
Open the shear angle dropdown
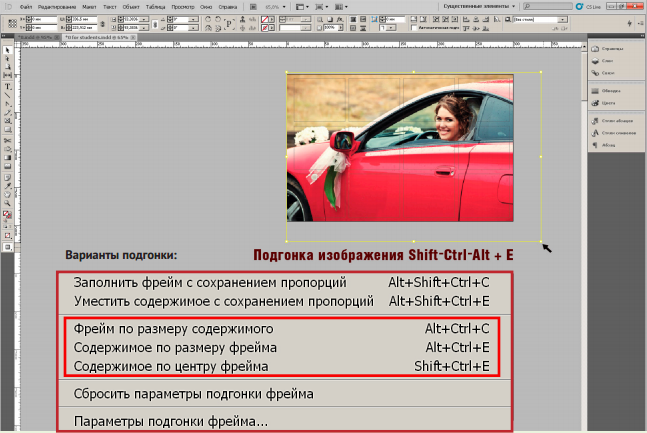[x=193, y=28]
